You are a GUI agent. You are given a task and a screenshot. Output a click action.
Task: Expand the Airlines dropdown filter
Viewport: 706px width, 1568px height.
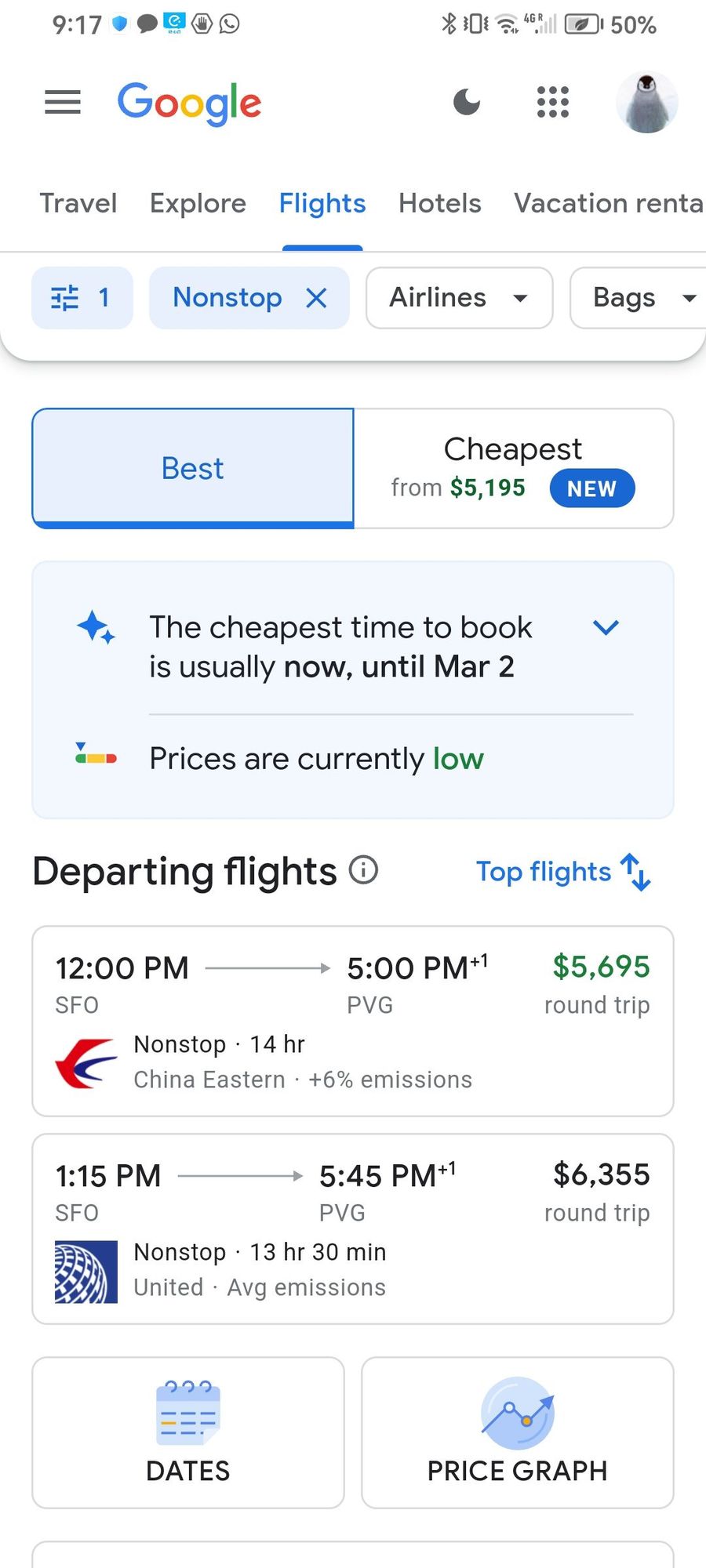coord(459,298)
